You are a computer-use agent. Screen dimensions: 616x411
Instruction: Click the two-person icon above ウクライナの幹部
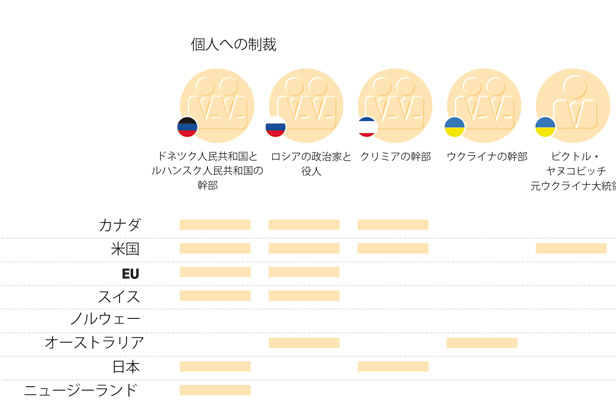pyautogui.click(x=484, y=106)
